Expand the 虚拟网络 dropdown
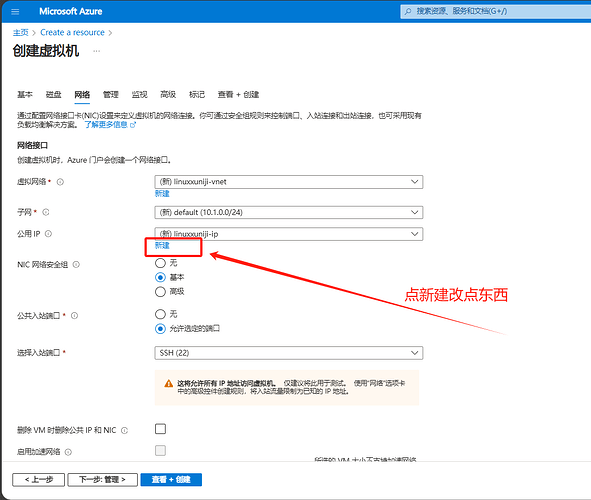 (289, 182)
